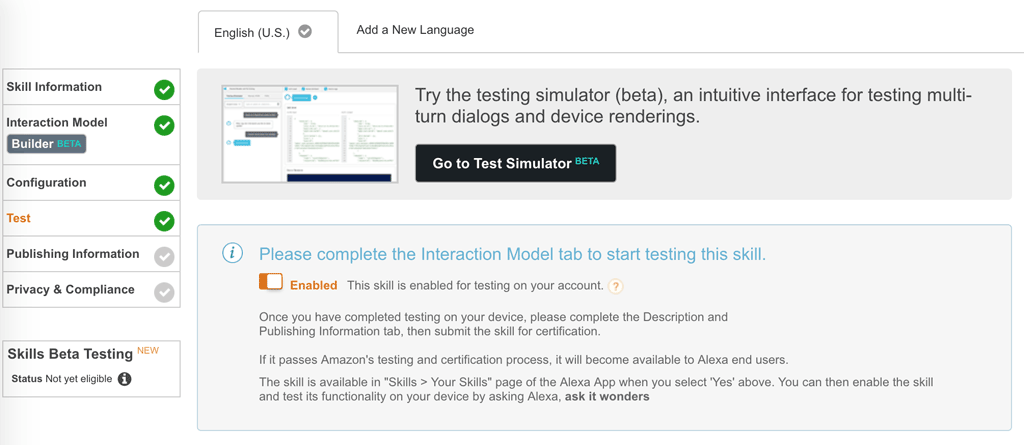Go to the Configuration section

(x=91, y=183)
